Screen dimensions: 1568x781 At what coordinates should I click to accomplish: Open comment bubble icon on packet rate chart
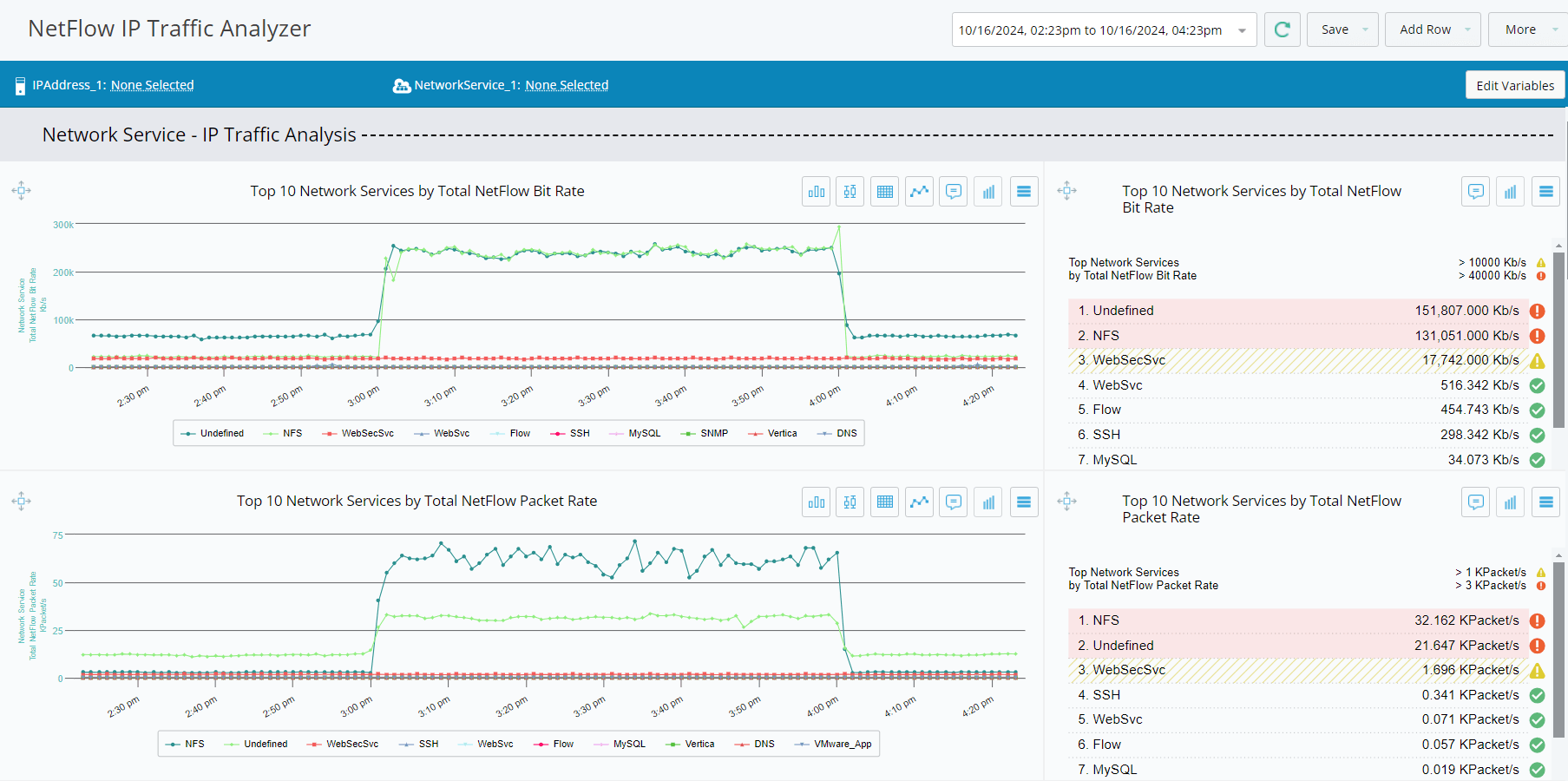click(x=954, y=502)
